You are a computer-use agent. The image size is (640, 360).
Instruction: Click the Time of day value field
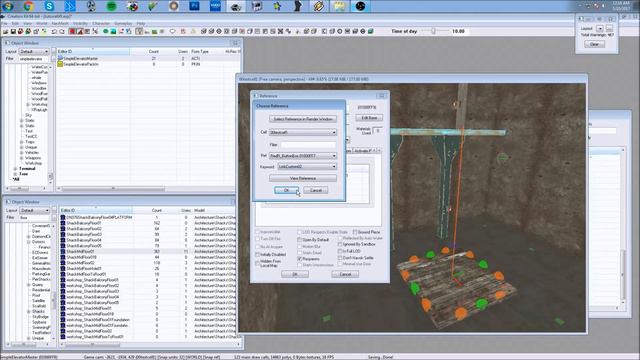pyautogui.click(x=460, y=31)
